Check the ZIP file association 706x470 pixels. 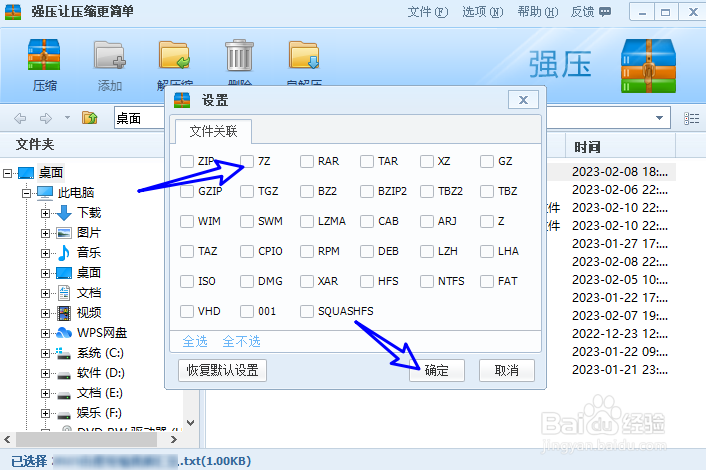[187, 161]
